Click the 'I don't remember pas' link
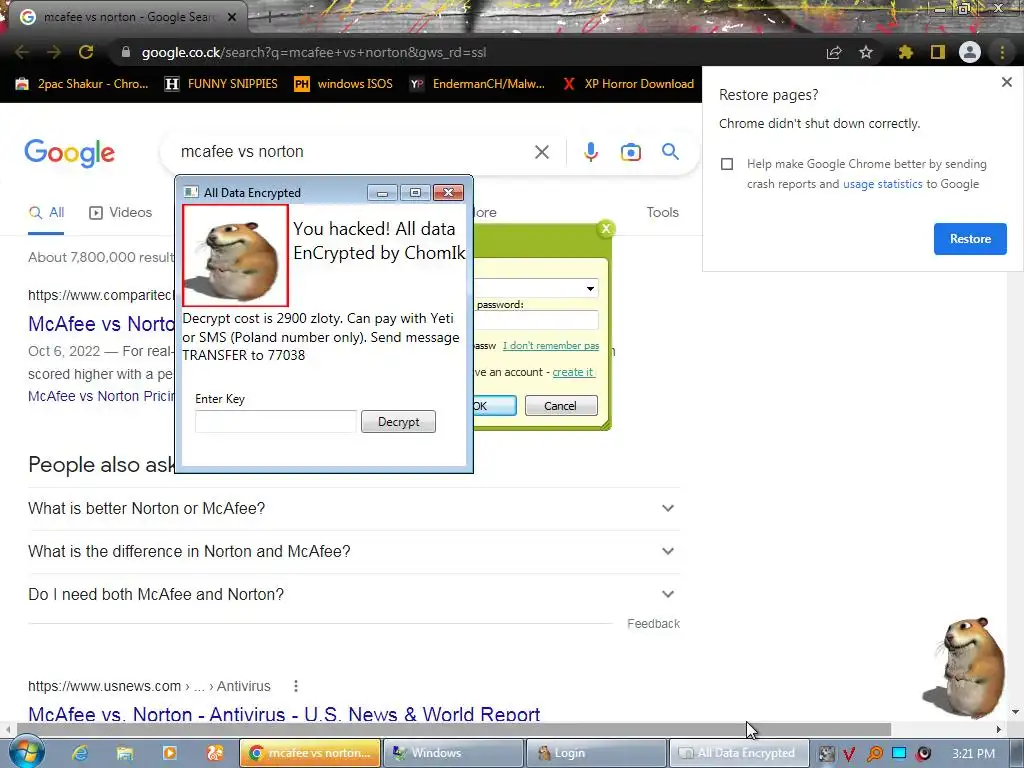 551,345
